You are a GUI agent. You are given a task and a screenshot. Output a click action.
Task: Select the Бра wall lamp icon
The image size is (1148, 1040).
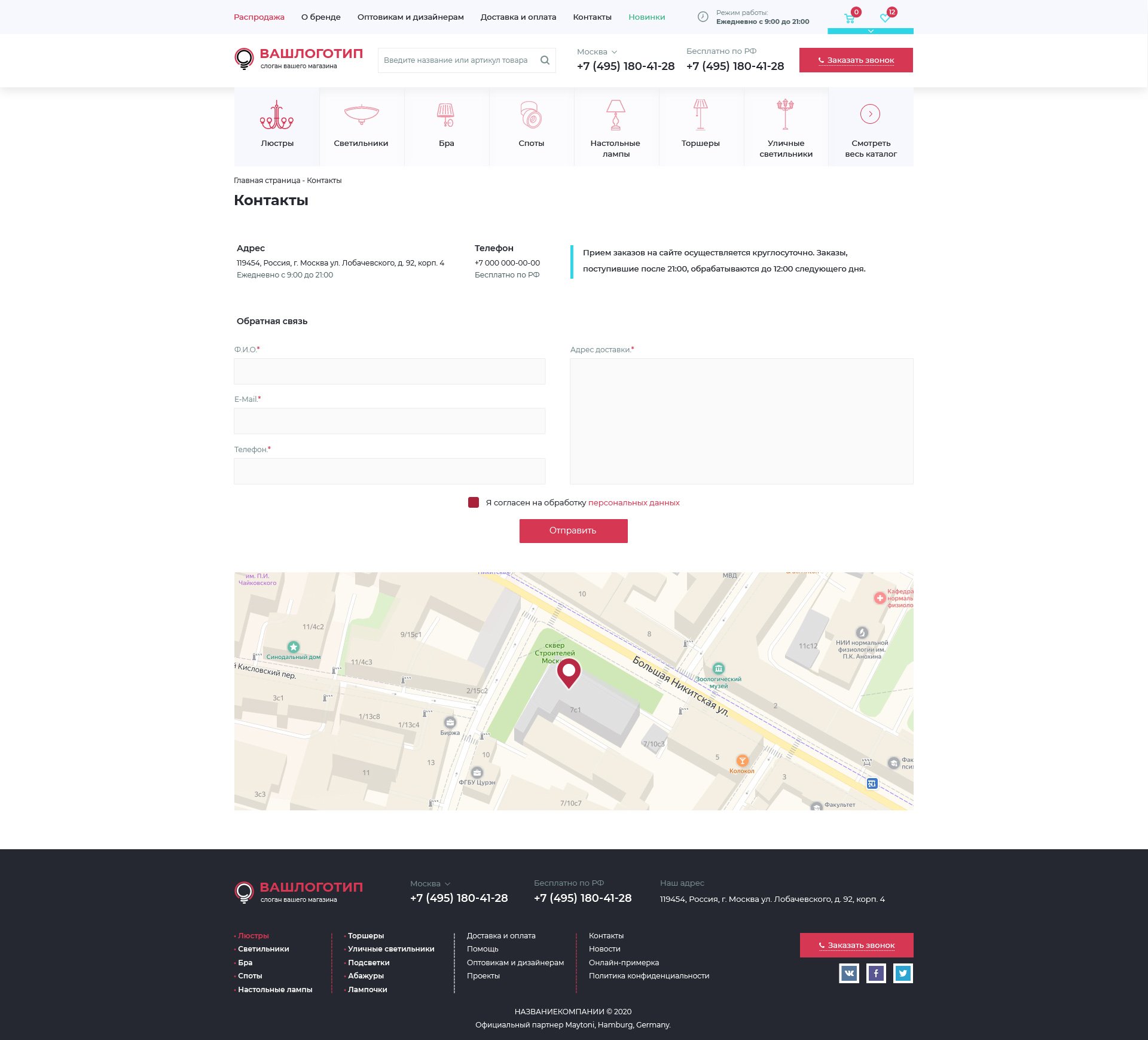coord(446,115)
